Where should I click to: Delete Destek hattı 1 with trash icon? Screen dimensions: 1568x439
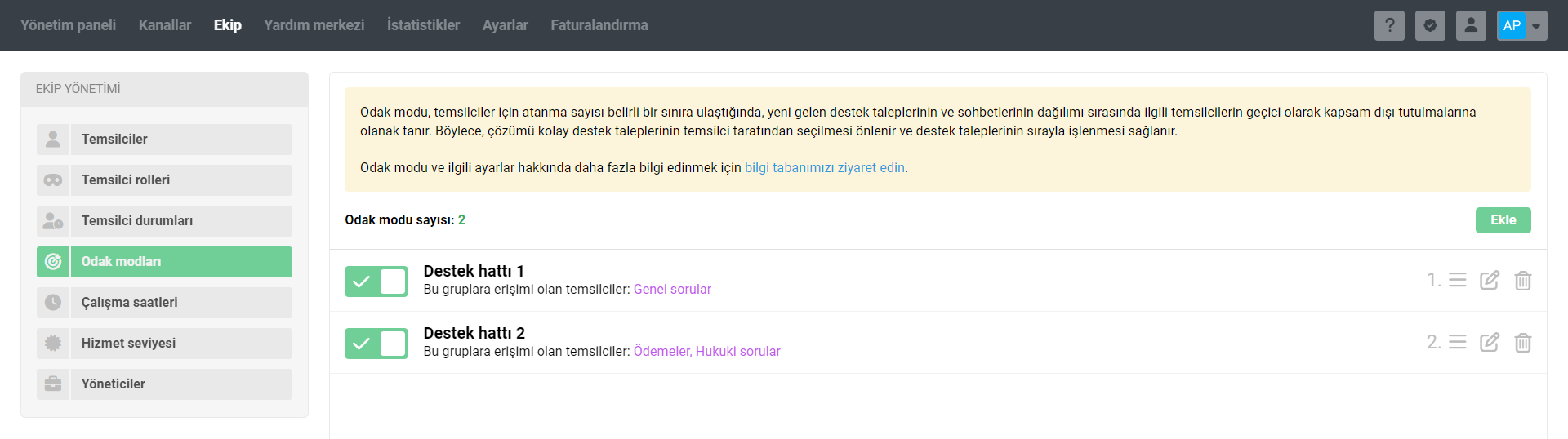1523,280
